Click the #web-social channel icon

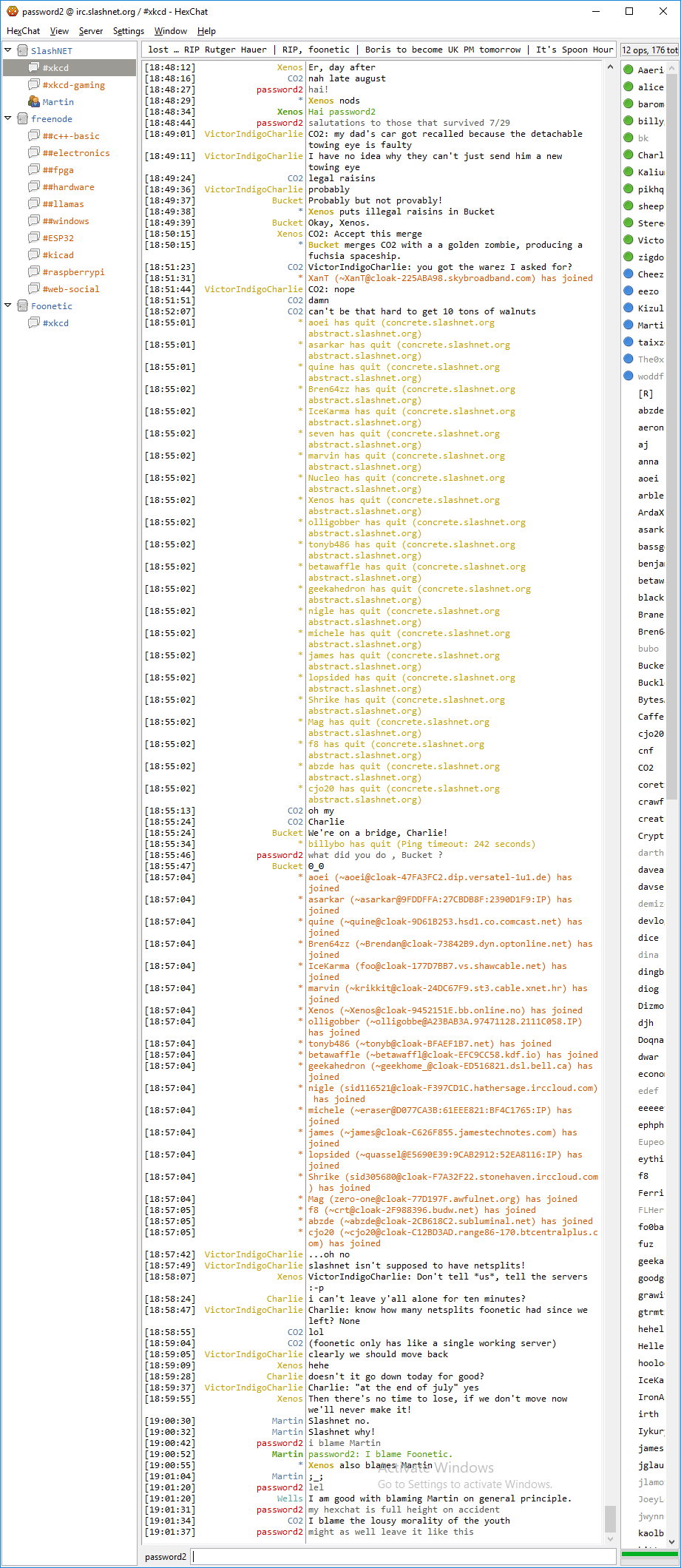point(34,288)
